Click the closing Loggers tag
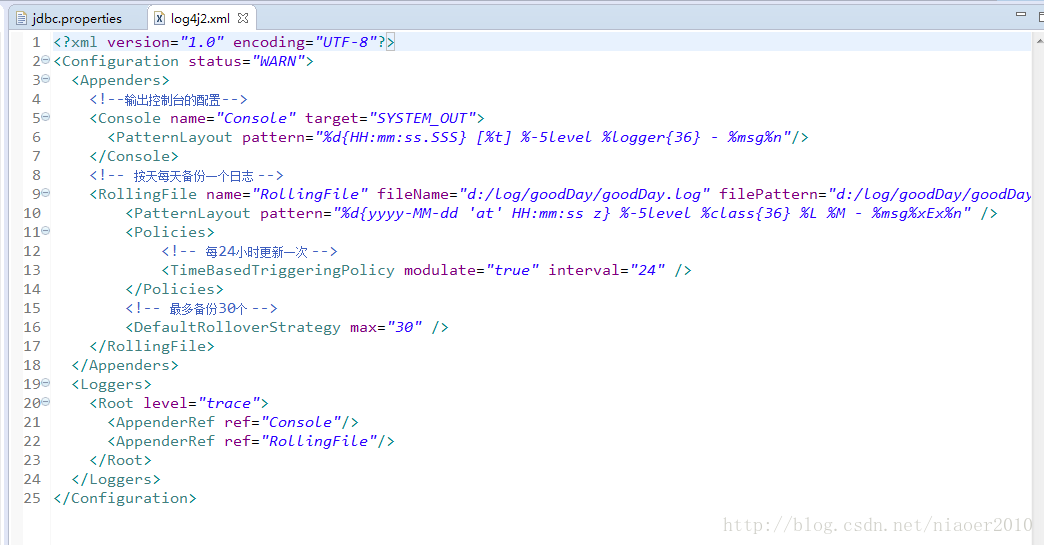This screenshot has width=1044, height=545. [x=116, y=479]
